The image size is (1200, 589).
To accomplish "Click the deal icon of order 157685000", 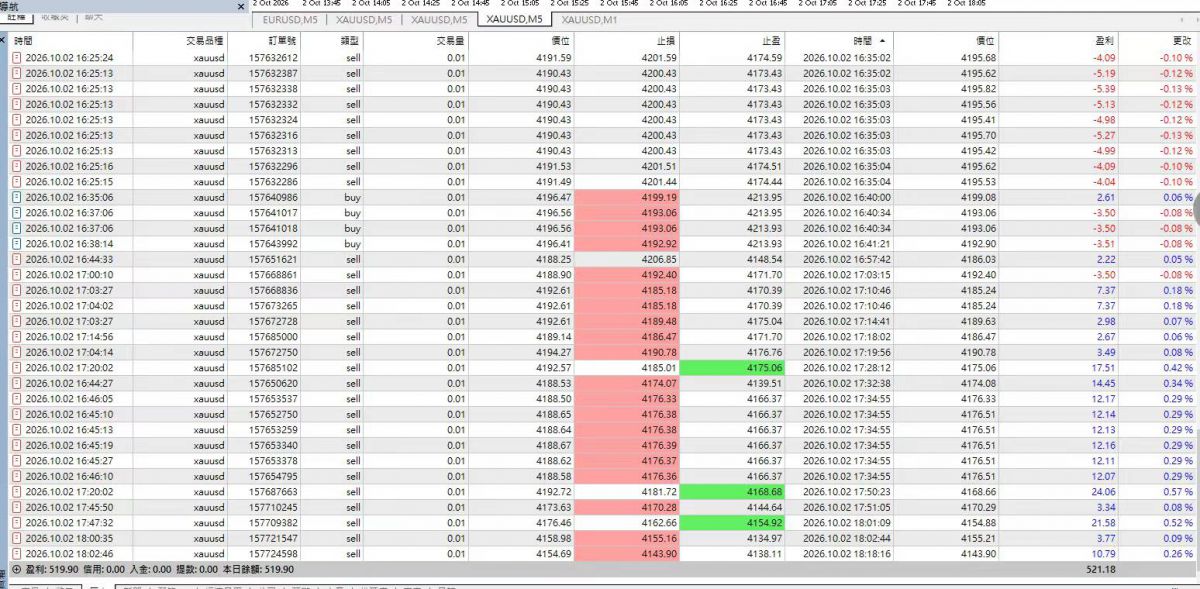I will (16, 336).
